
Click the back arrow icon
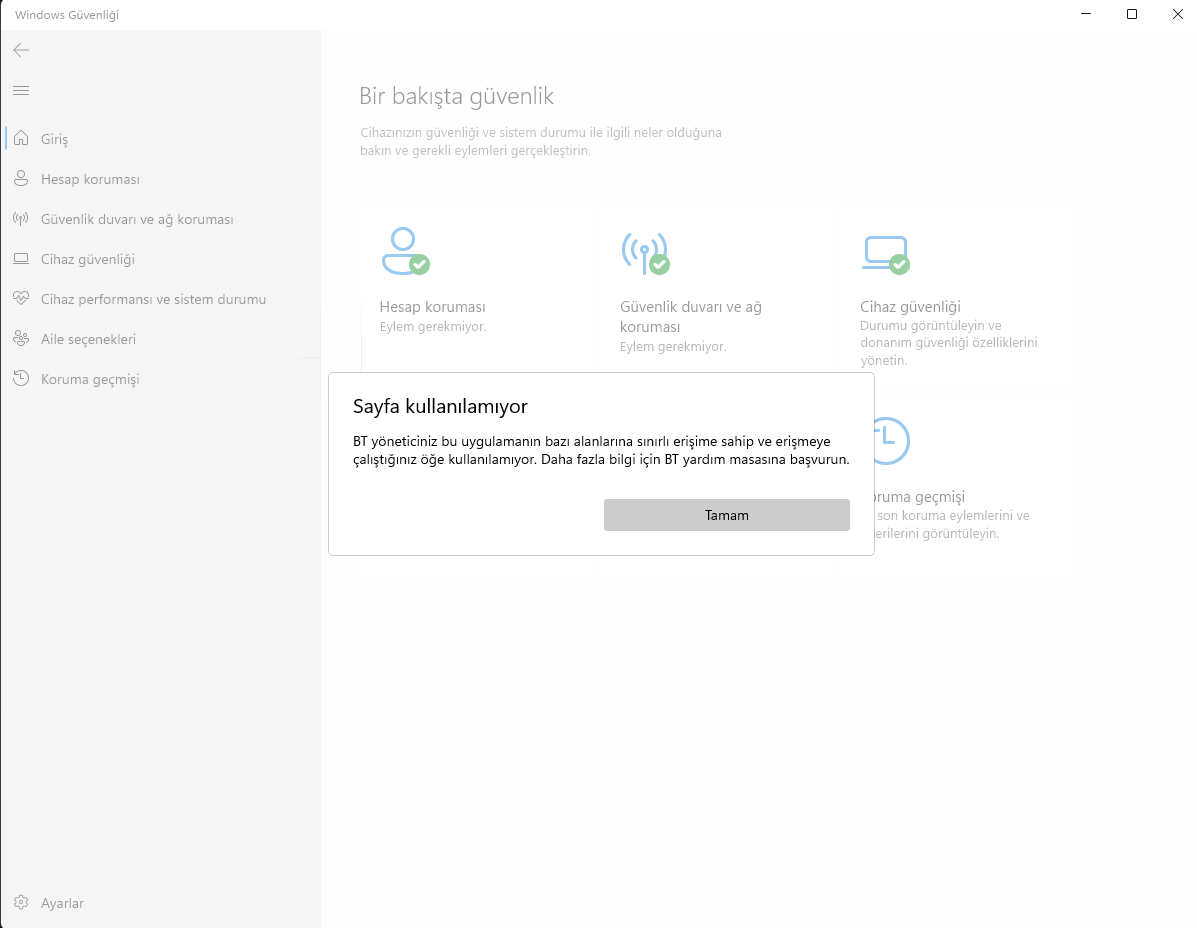click(x=21, y=50)
